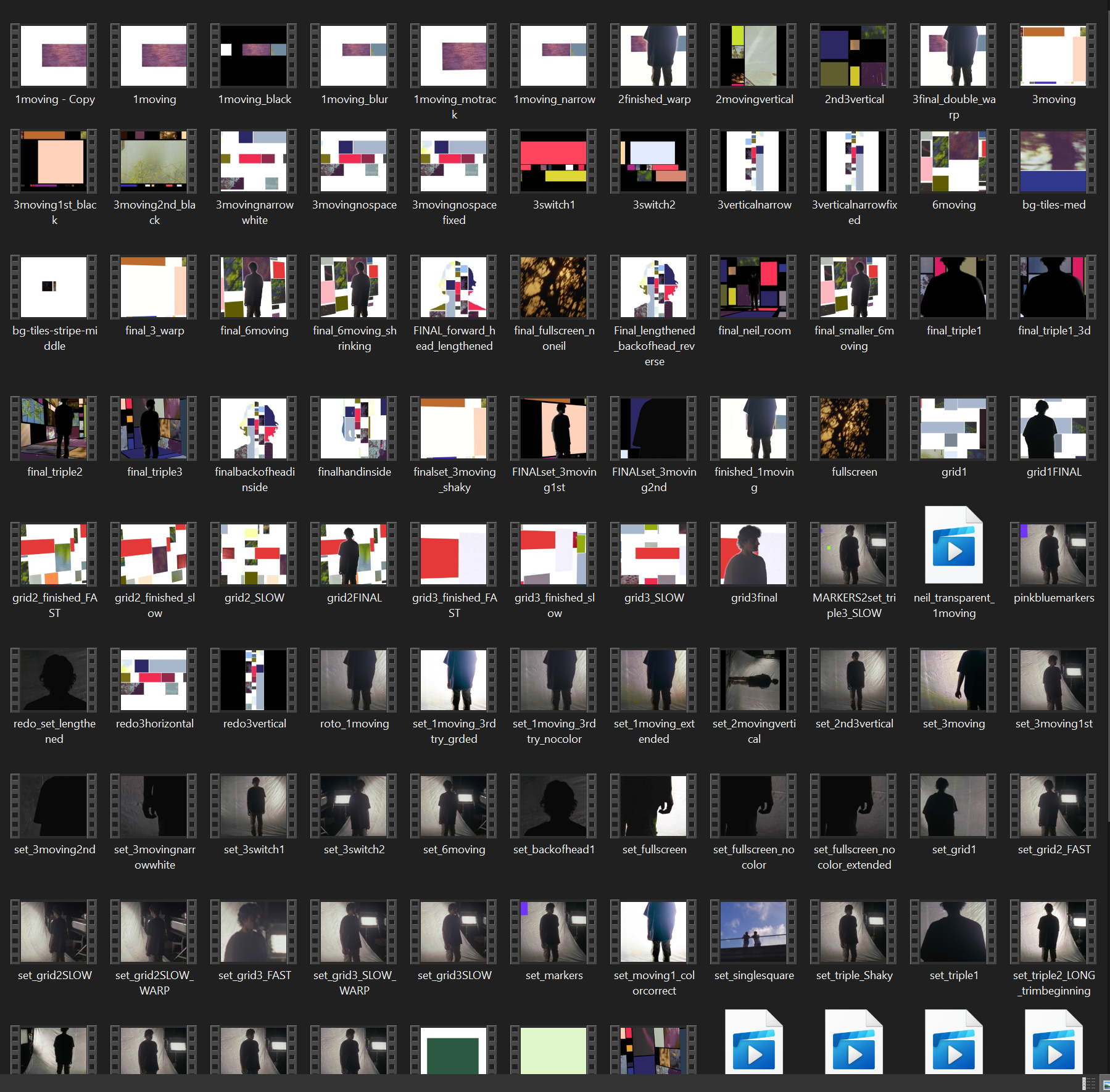The image size is (1110, 1092).
Task: Select the set_backofhead1 thumbnail
Action: [x=553, y=806]
